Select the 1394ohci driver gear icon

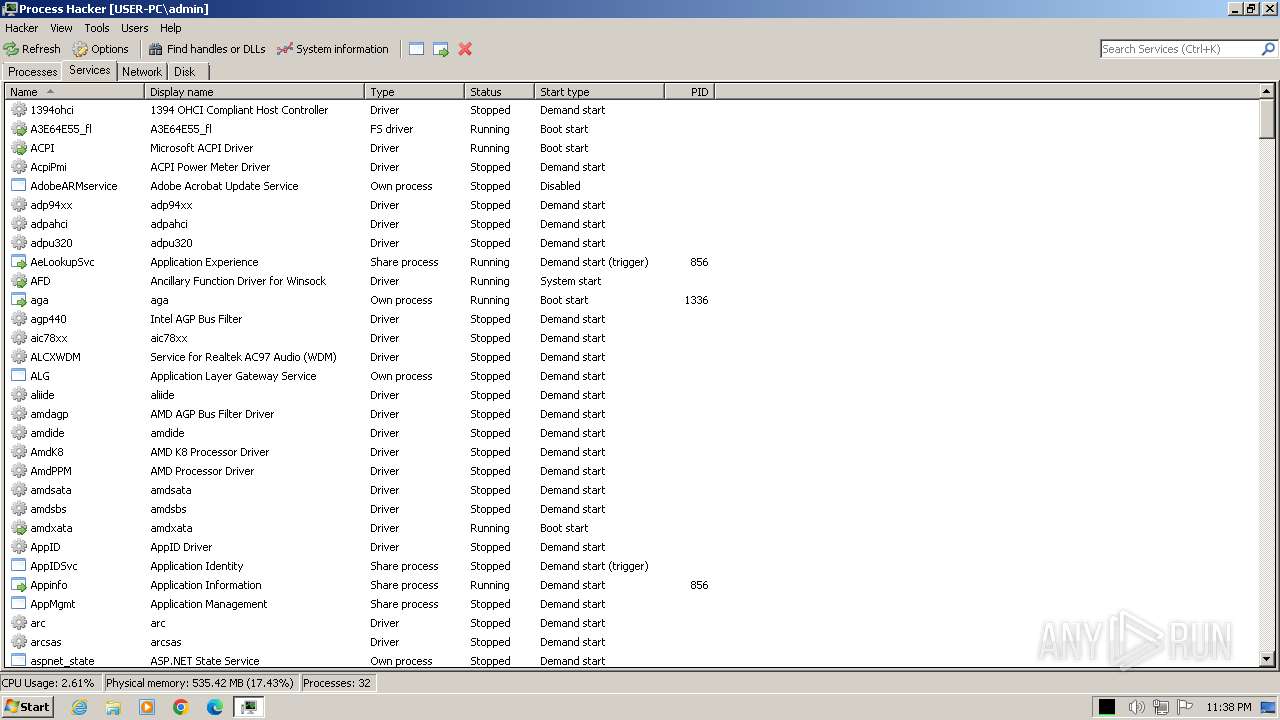click(x=19, y=110)
